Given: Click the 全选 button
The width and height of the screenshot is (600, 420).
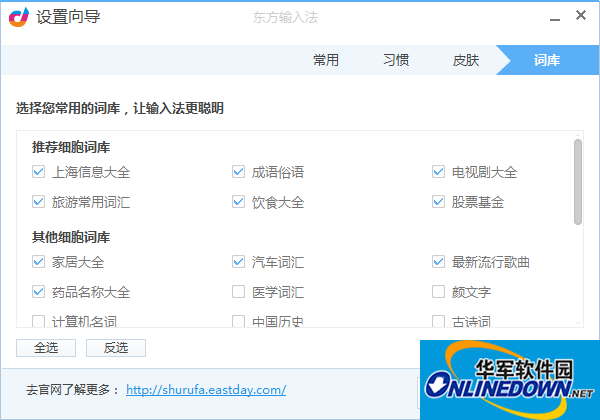Looking at the screenshot, I should point(46,348).
